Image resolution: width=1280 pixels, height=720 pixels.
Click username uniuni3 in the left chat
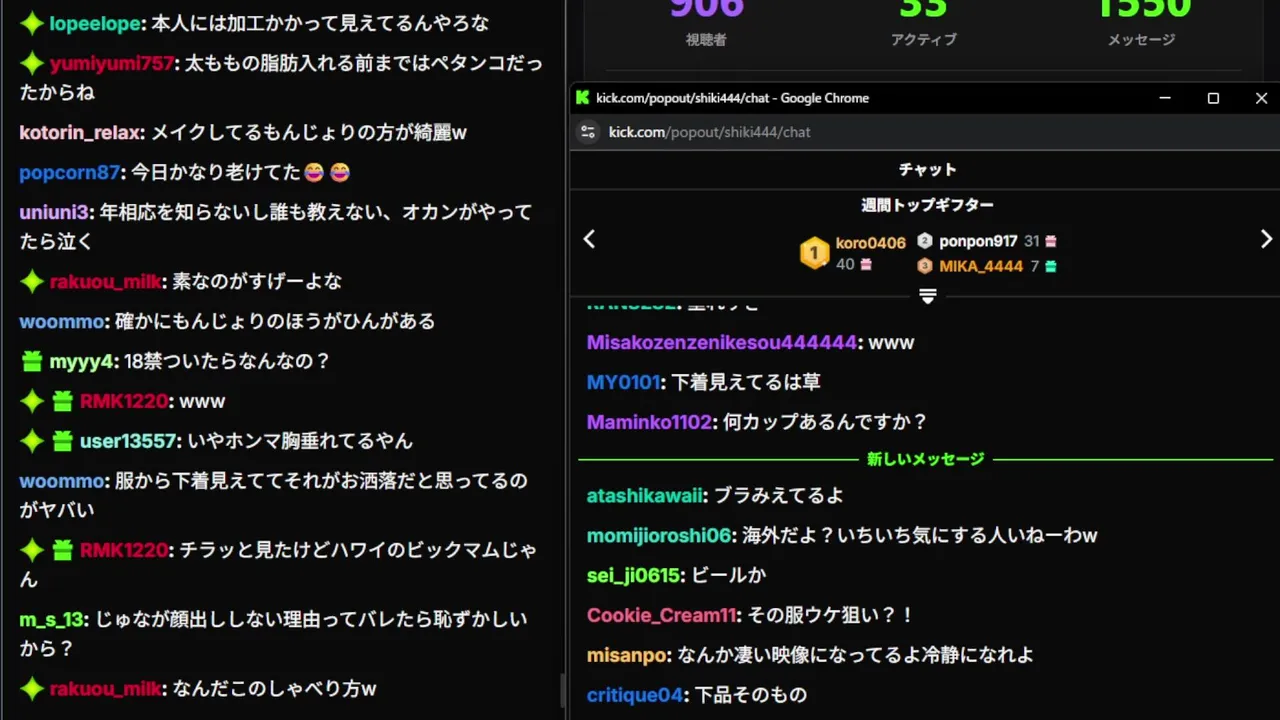54,212
